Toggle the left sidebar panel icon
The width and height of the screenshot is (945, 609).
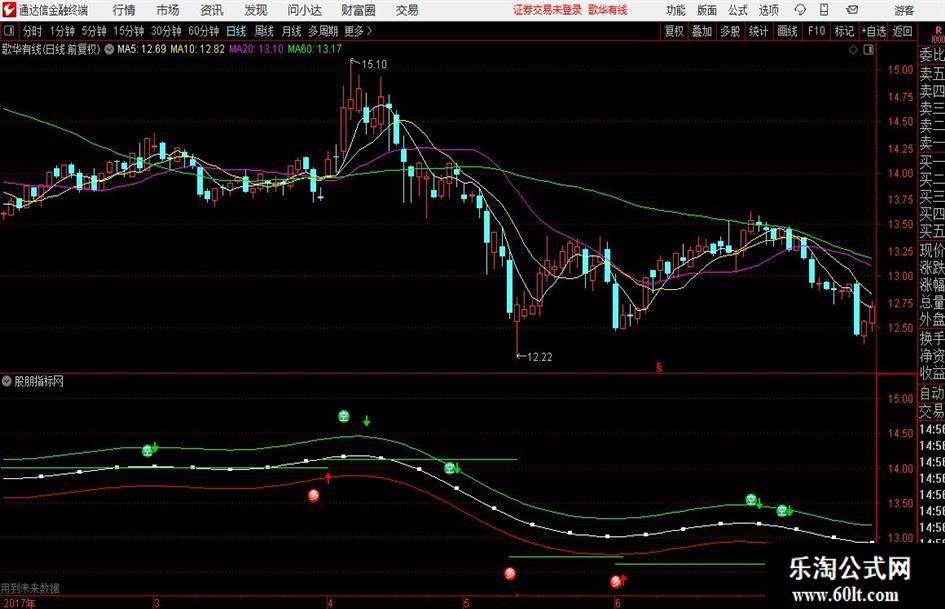click(9, 31)
